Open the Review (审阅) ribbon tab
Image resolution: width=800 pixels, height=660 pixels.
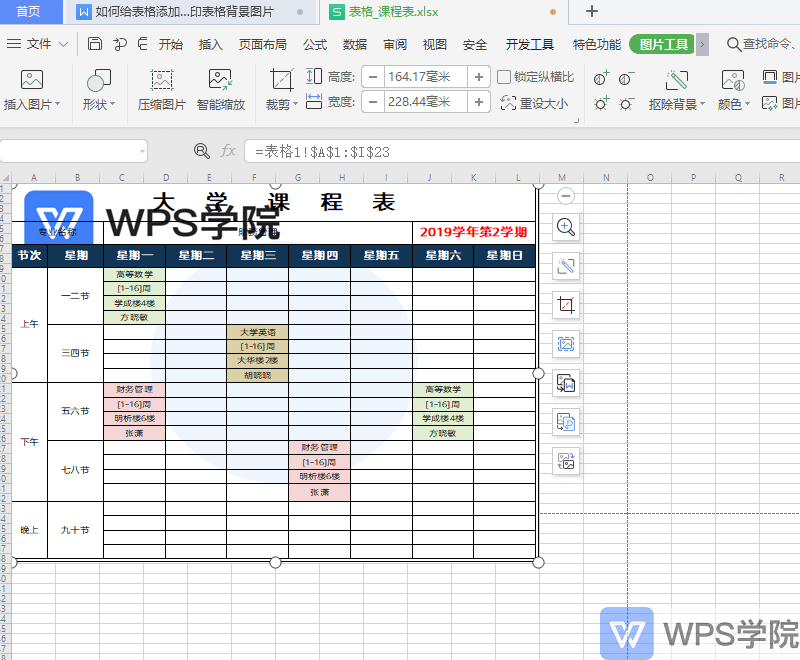(395, 44)
